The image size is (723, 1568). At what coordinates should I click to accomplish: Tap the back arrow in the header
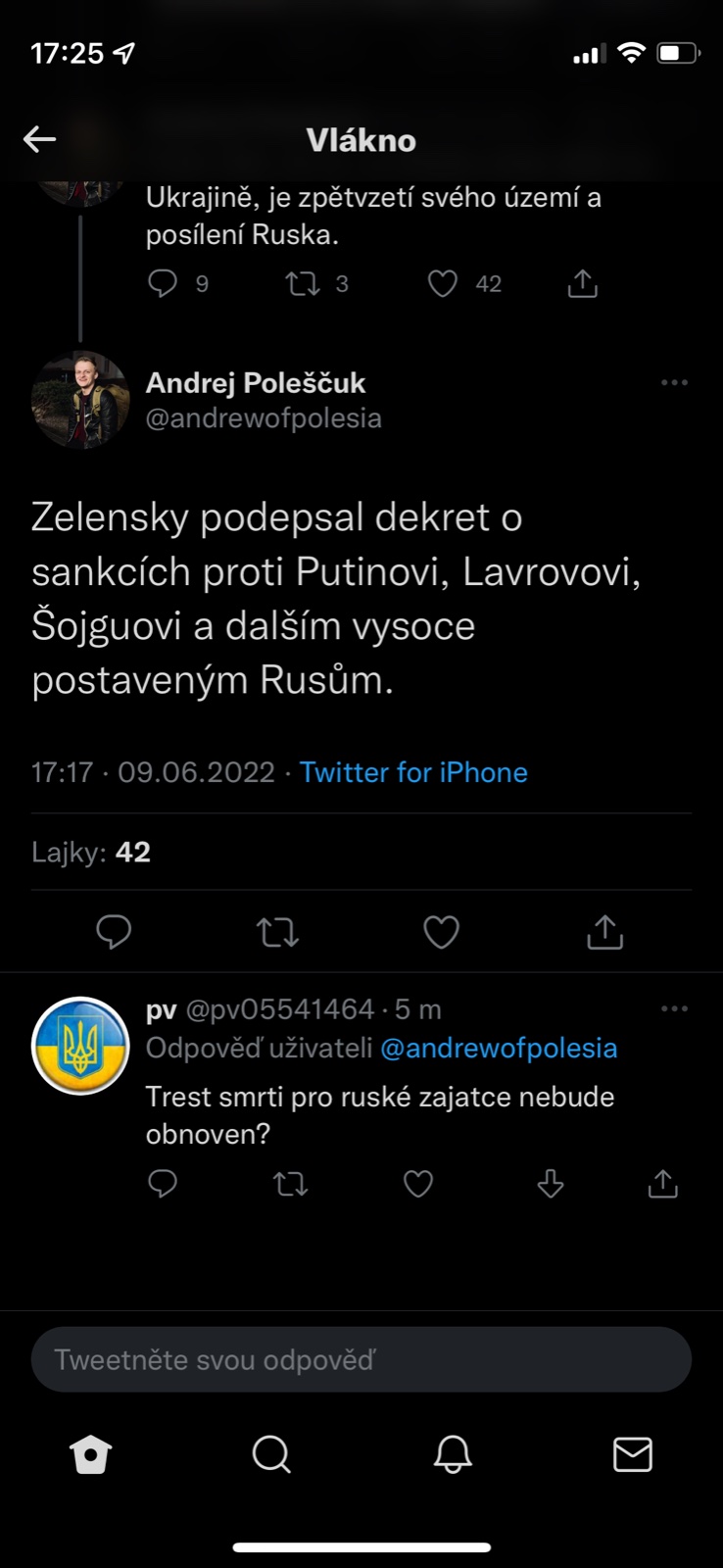tap(39, 139)
